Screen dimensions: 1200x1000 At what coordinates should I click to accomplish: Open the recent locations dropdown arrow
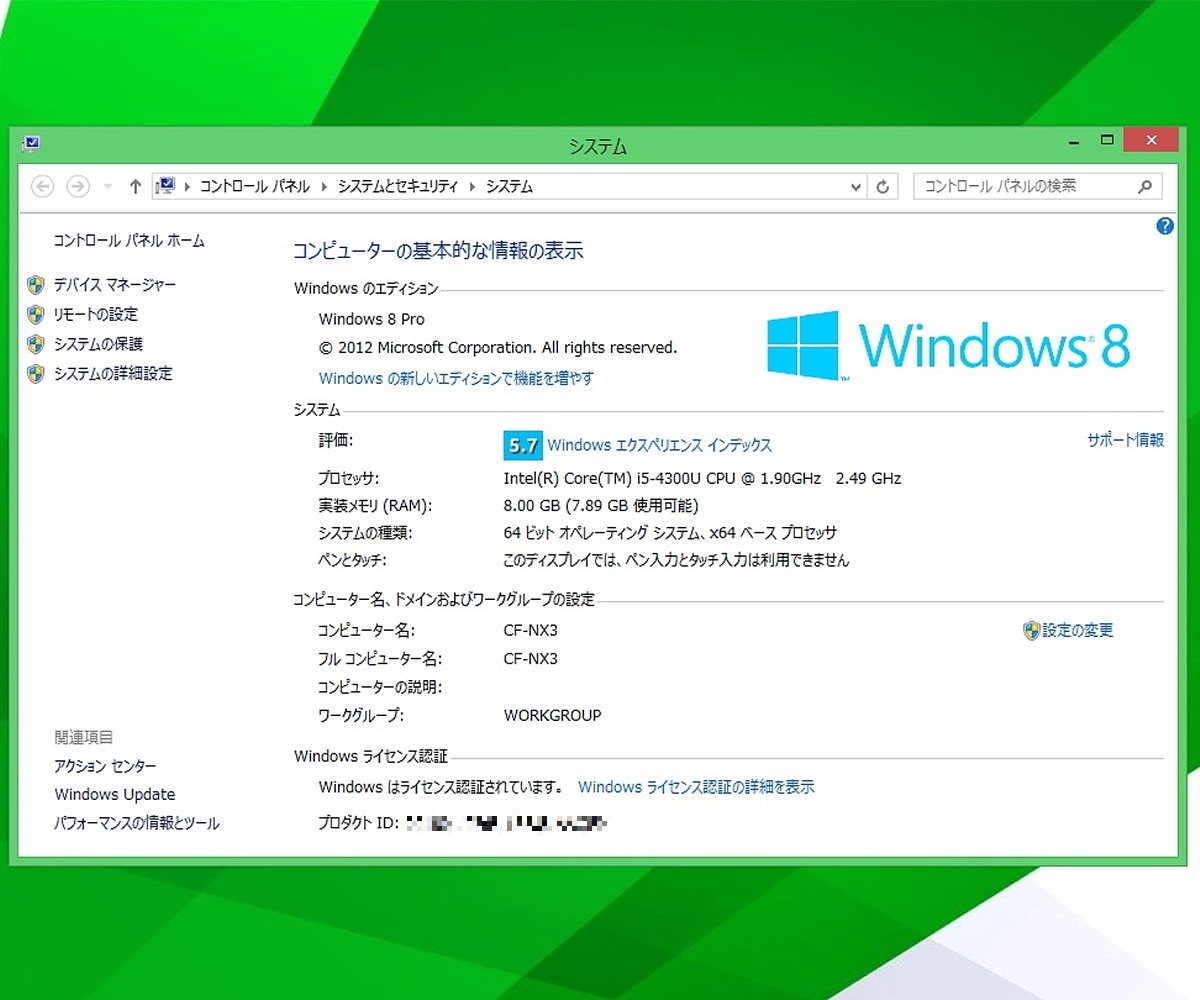coord(108,187)
